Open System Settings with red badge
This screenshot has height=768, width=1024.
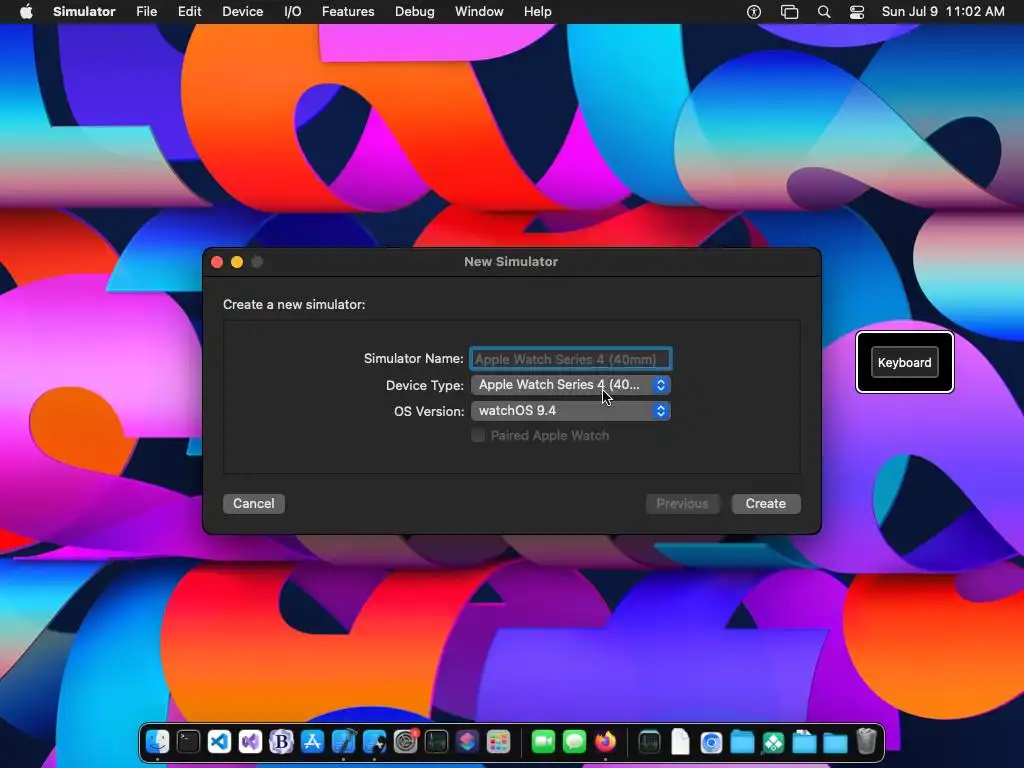click(x=406, y=742)
